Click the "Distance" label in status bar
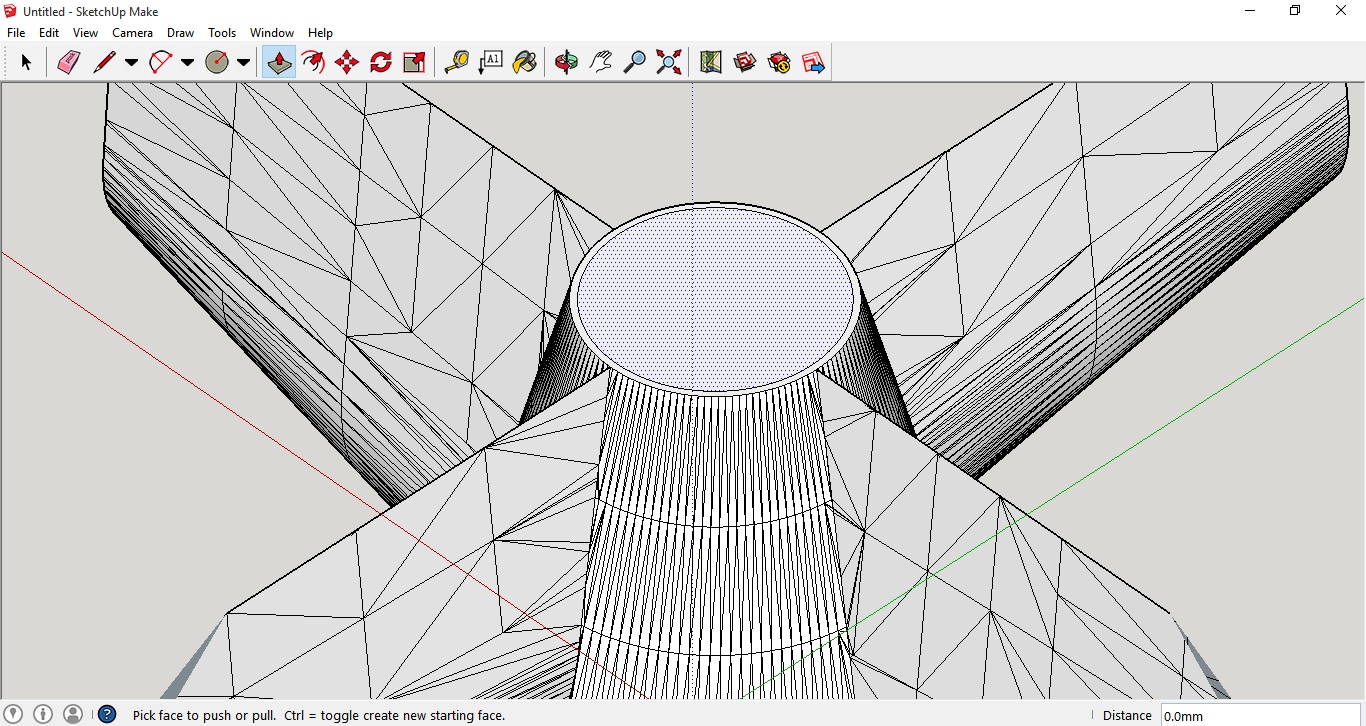This screenshot has height=726, width=1366. pos(1127,715)
